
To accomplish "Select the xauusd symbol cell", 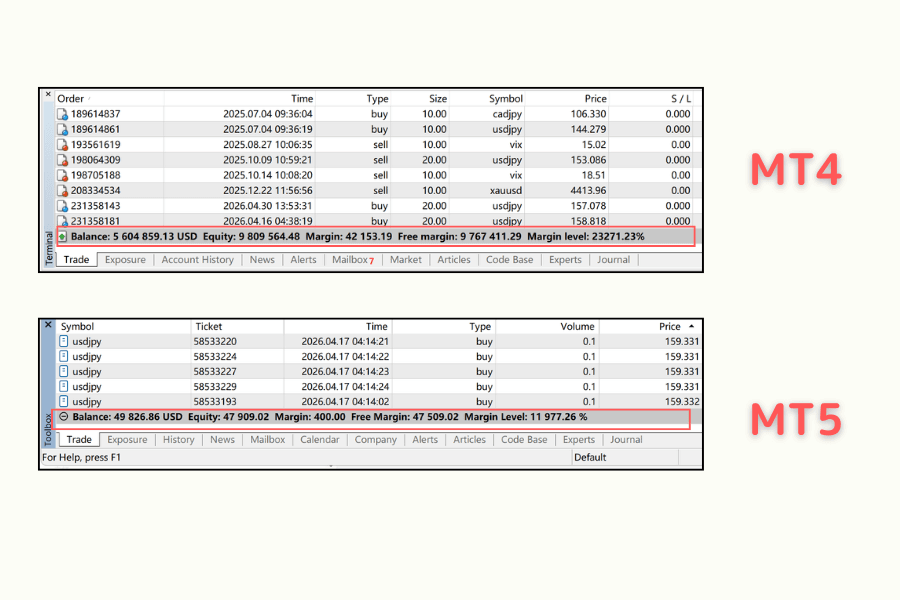I will click(506, 191).
